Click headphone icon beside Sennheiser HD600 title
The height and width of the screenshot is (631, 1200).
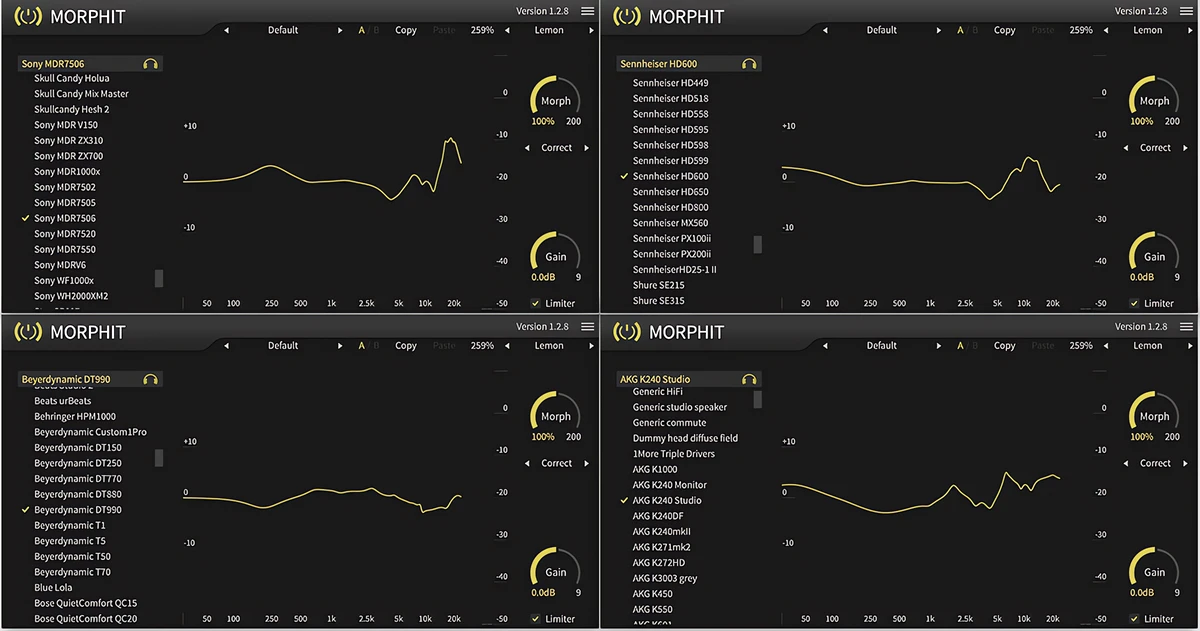tap(749, 64)
